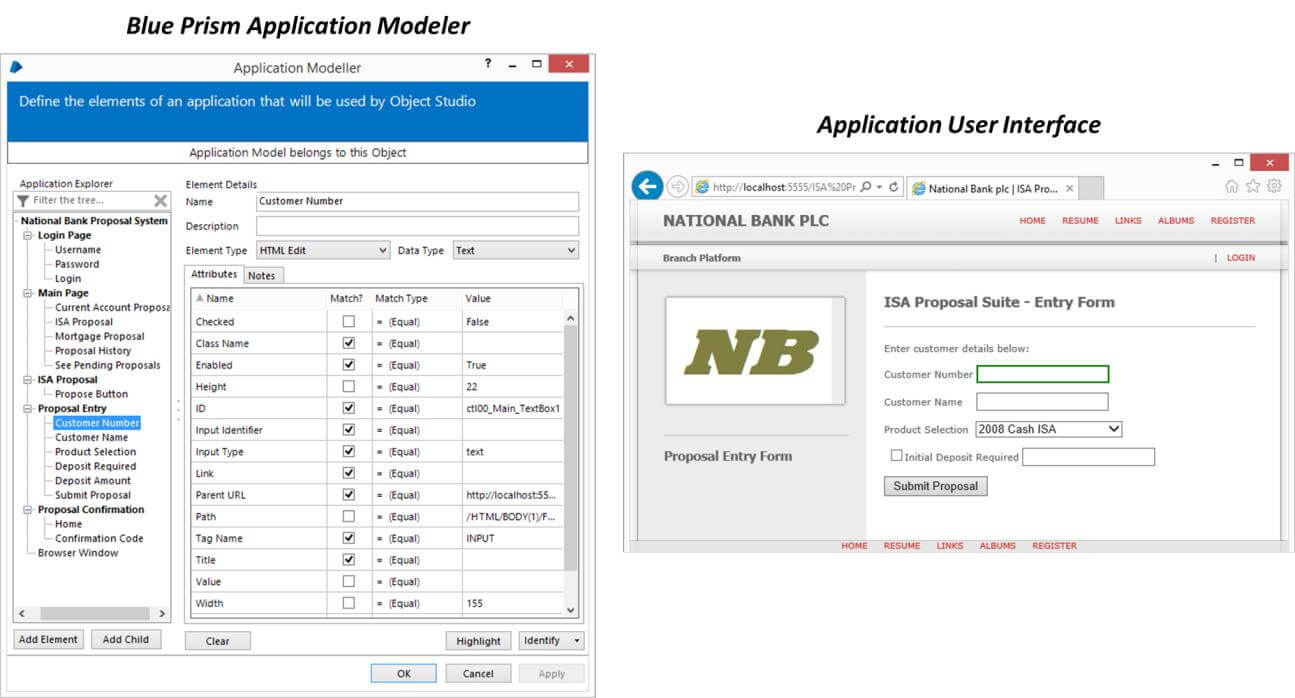This screenshot has width=1295, height=698.
Task: Toggle Match checkbox for Value attribute
Action: point(348,582)
